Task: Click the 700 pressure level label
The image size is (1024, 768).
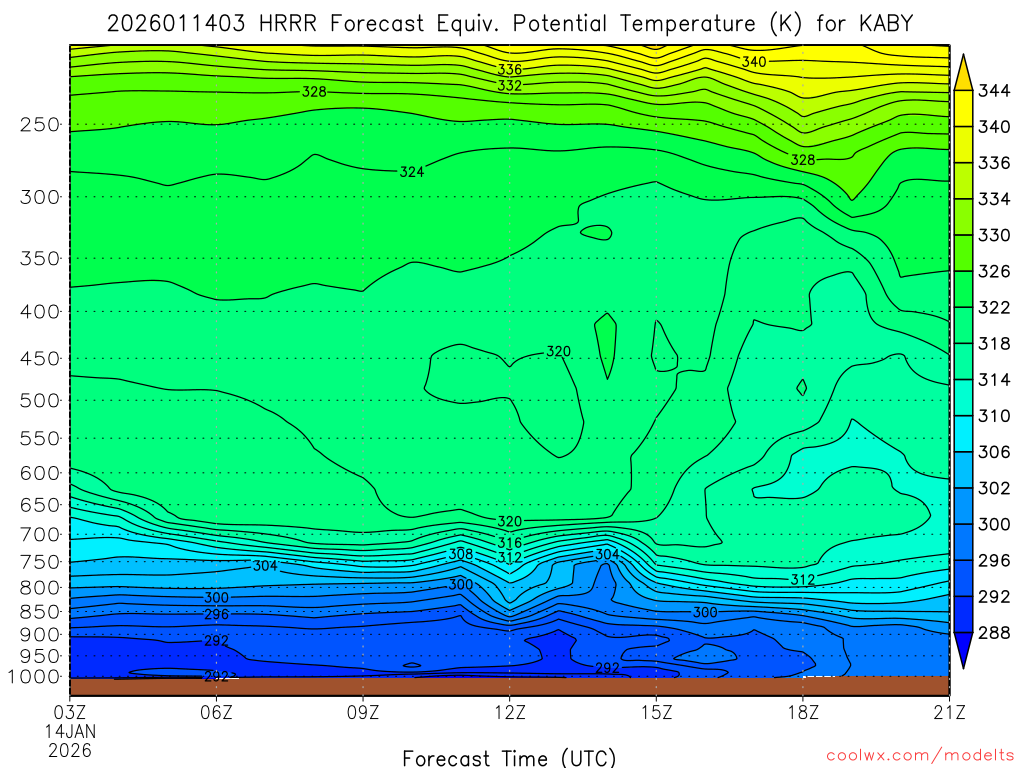Action: click(40, 535)
